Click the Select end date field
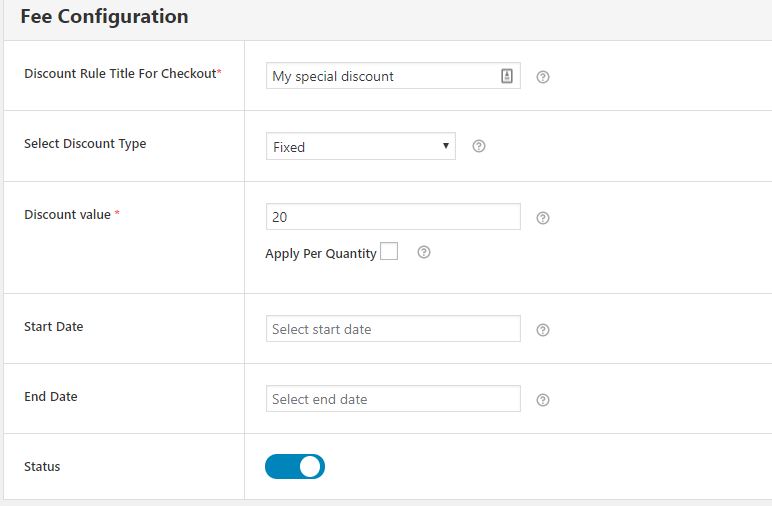772x506 pixels. (x=393, y=399)
